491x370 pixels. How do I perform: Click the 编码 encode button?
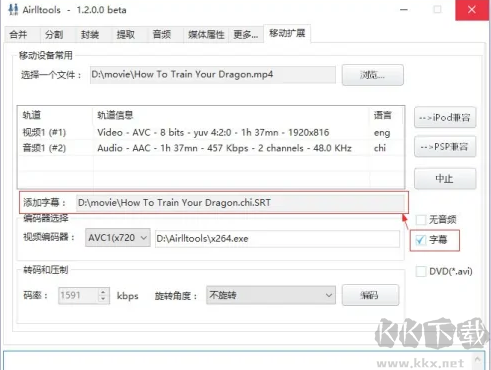(x=370, y=295)
